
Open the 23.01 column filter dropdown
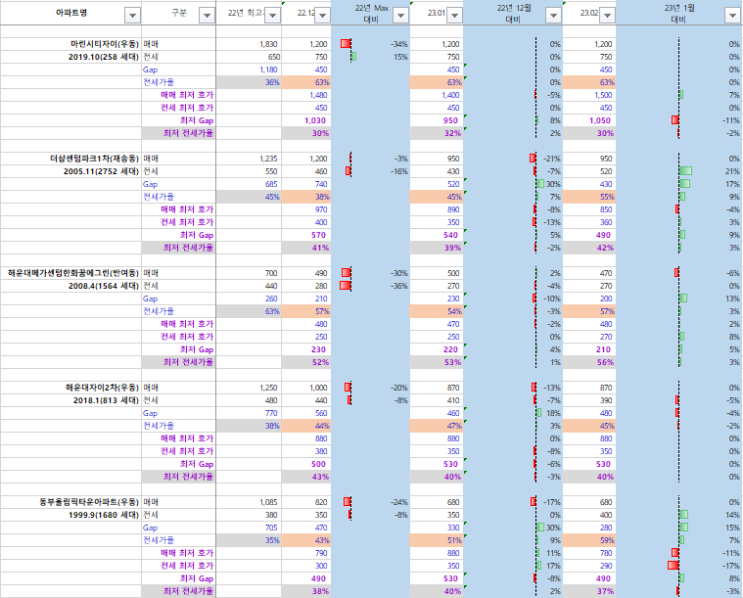click(x=454, y=16)
